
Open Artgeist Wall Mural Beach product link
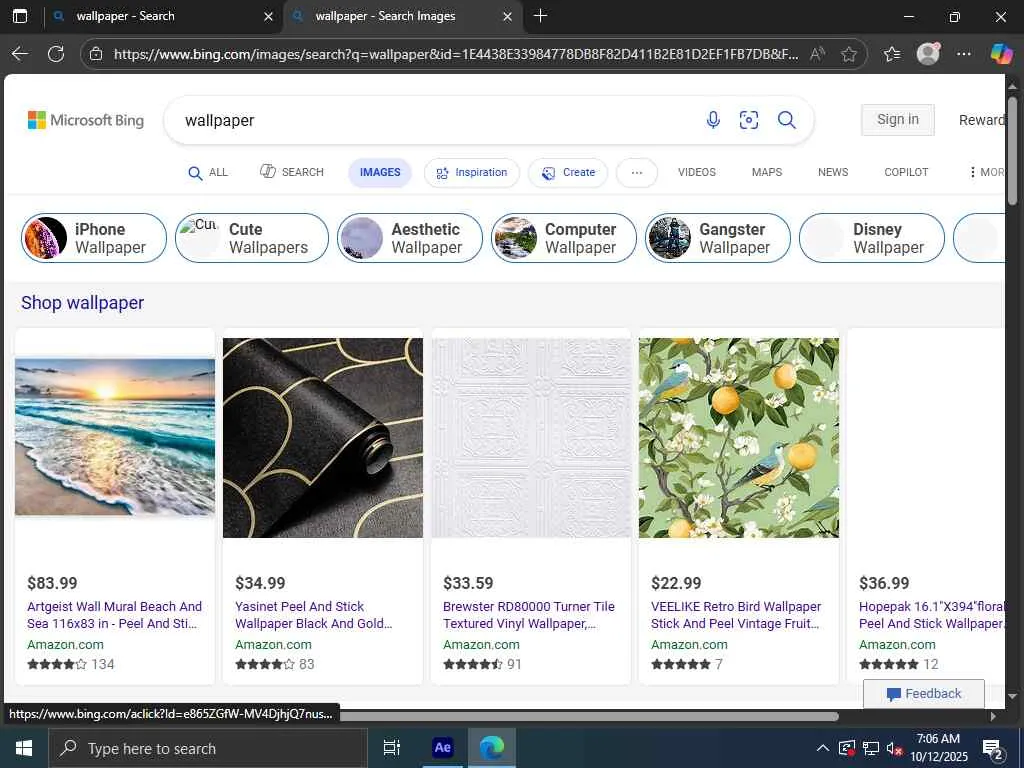[x=114, y=615]
